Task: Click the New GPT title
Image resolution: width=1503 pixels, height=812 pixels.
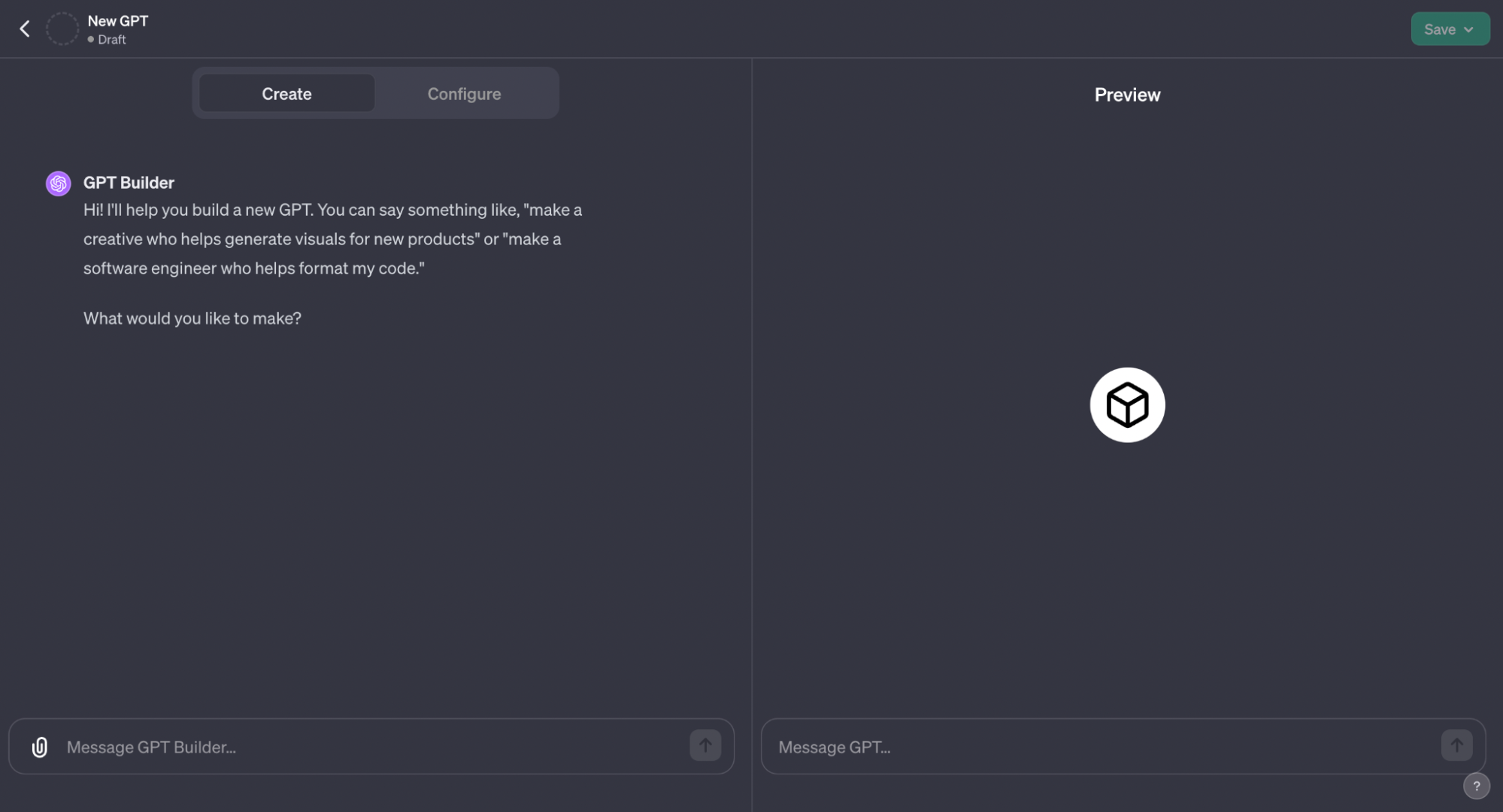Action: tap(117, 21)
